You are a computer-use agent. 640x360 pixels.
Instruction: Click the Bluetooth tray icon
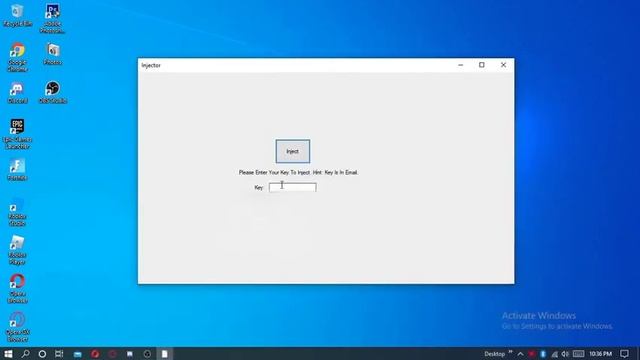pos(543,354)
